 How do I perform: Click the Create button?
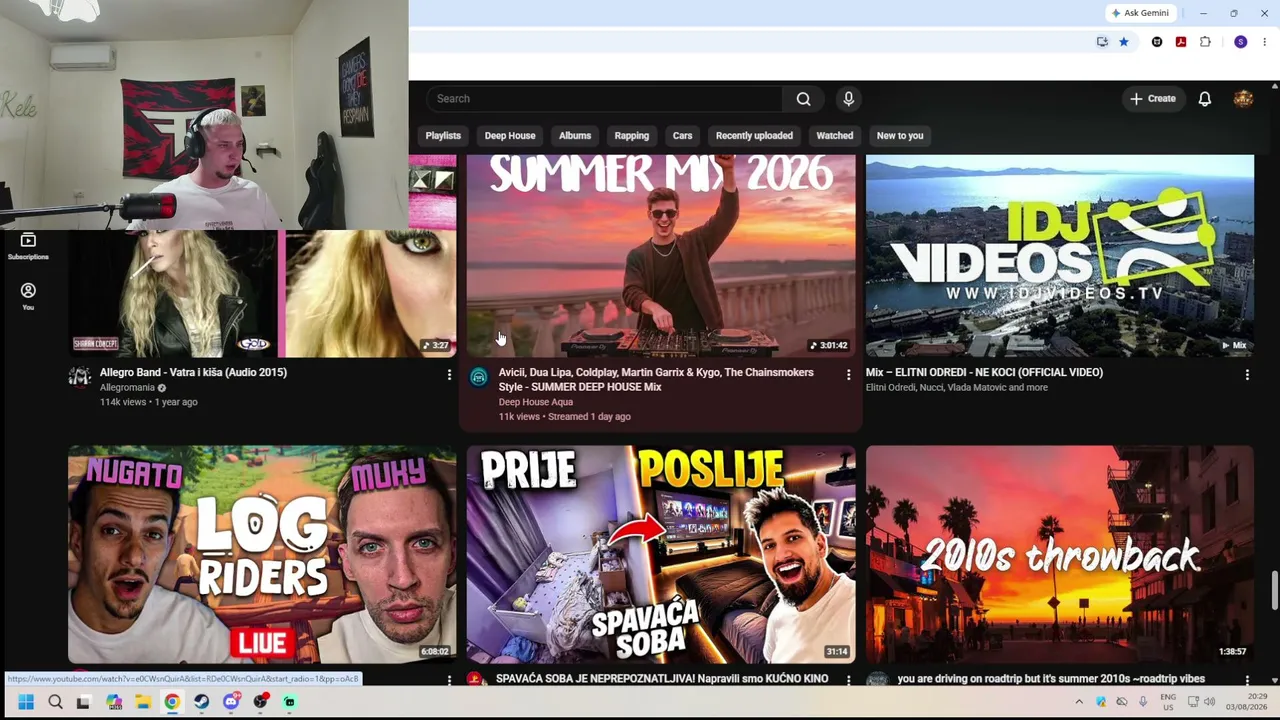point(1153,99)
